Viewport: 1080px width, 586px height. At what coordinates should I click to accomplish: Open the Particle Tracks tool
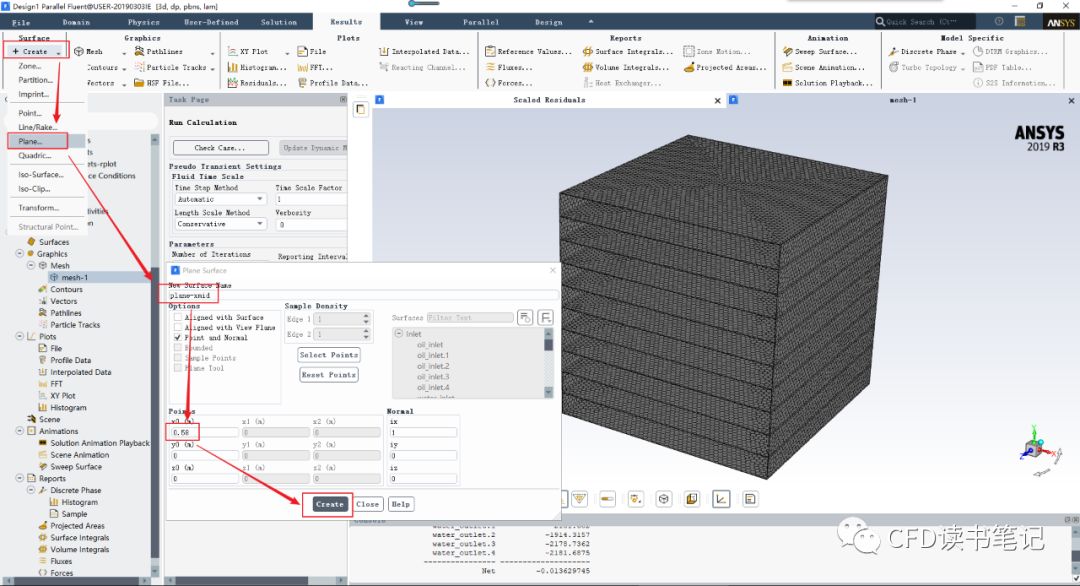[170, 67]
